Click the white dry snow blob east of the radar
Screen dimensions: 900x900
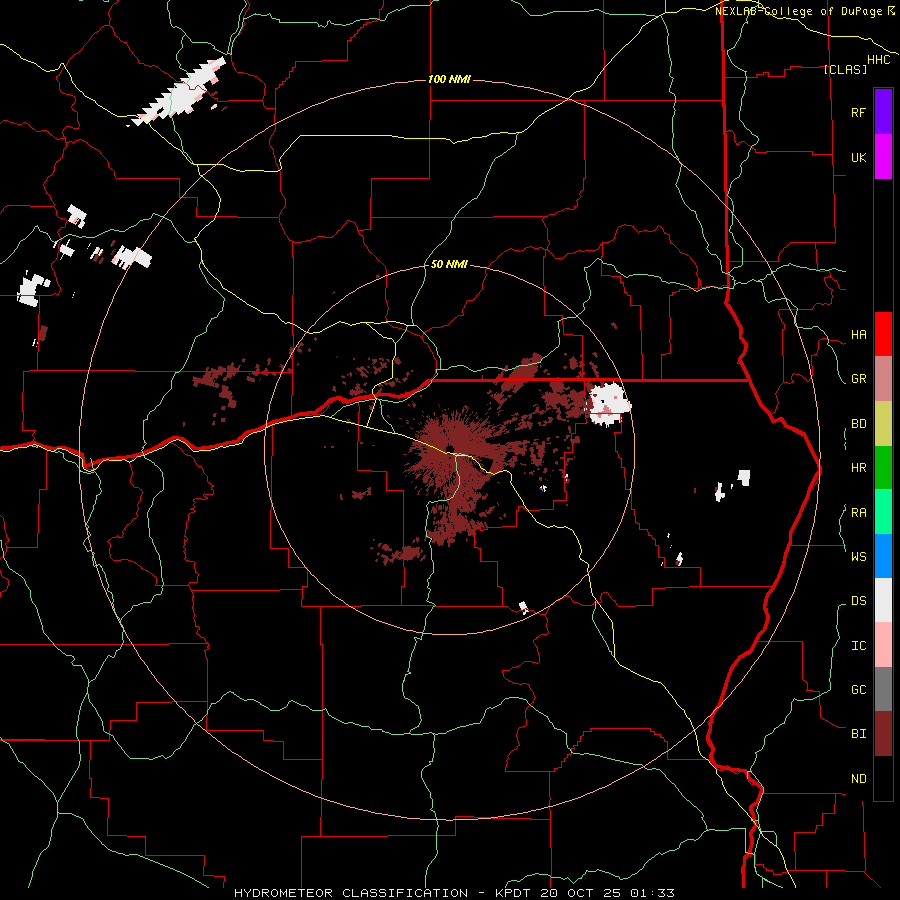coord(609,404)
